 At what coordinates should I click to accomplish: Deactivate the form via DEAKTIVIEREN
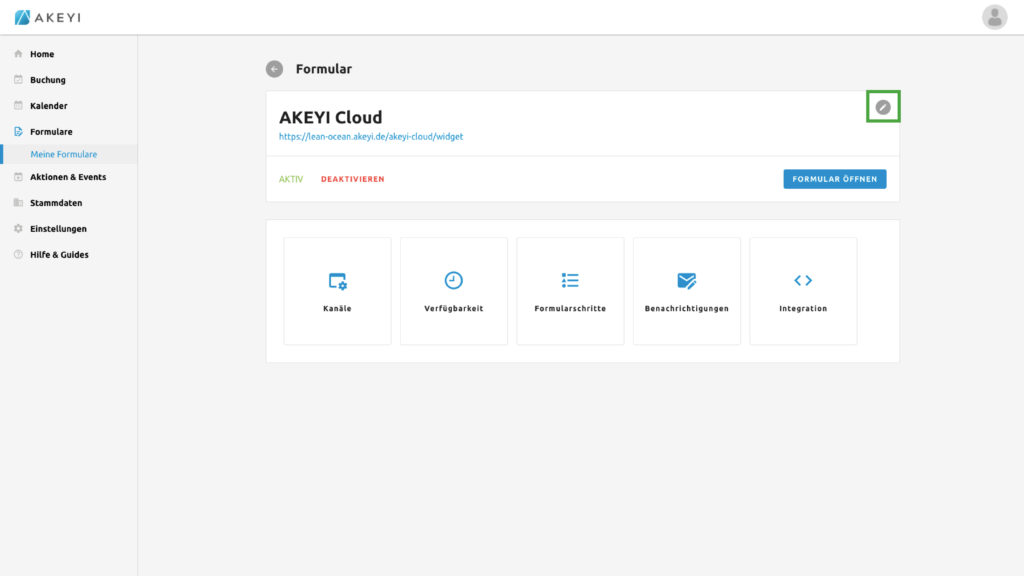352,180
